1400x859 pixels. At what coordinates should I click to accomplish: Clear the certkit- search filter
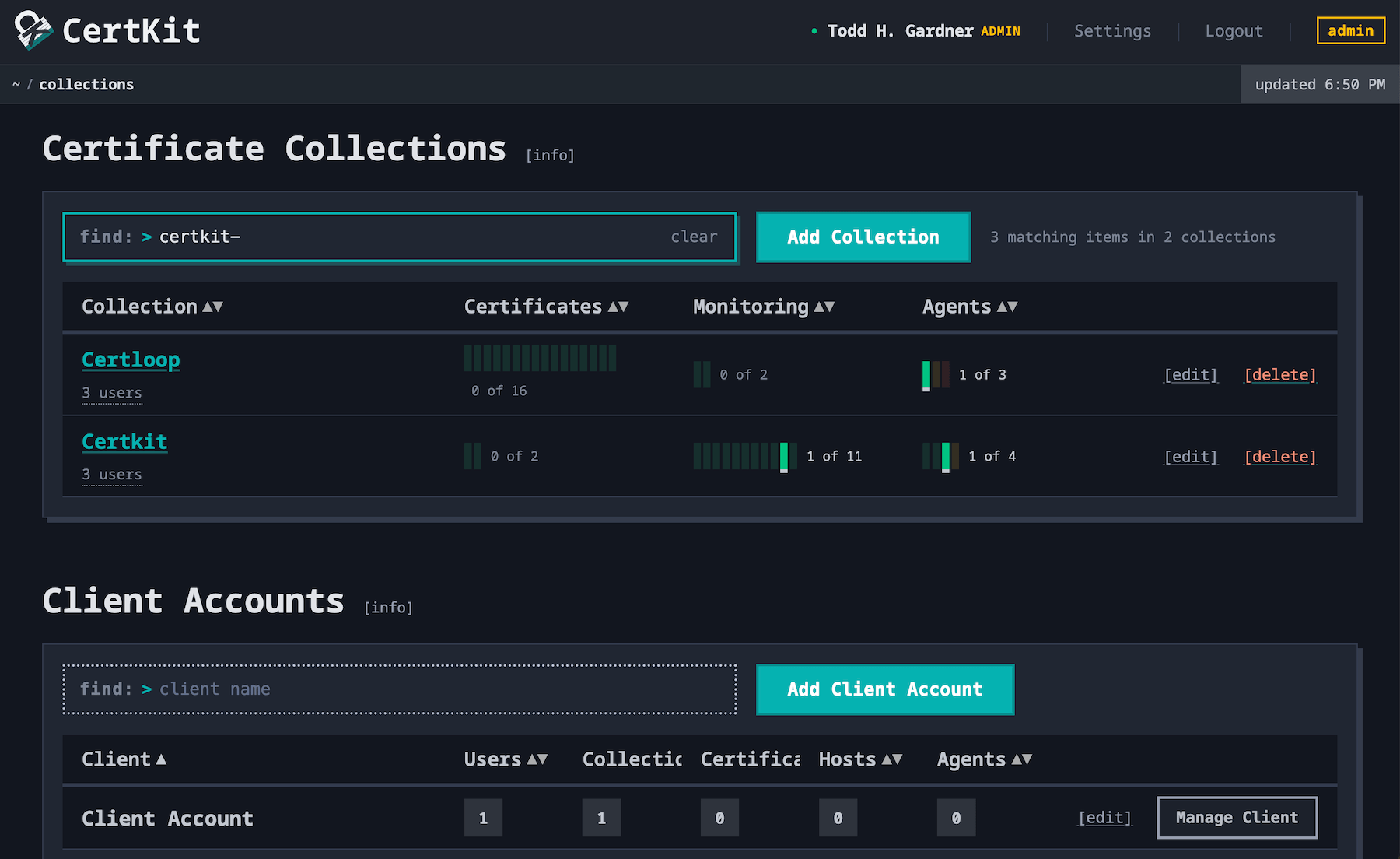click(694, 237)
